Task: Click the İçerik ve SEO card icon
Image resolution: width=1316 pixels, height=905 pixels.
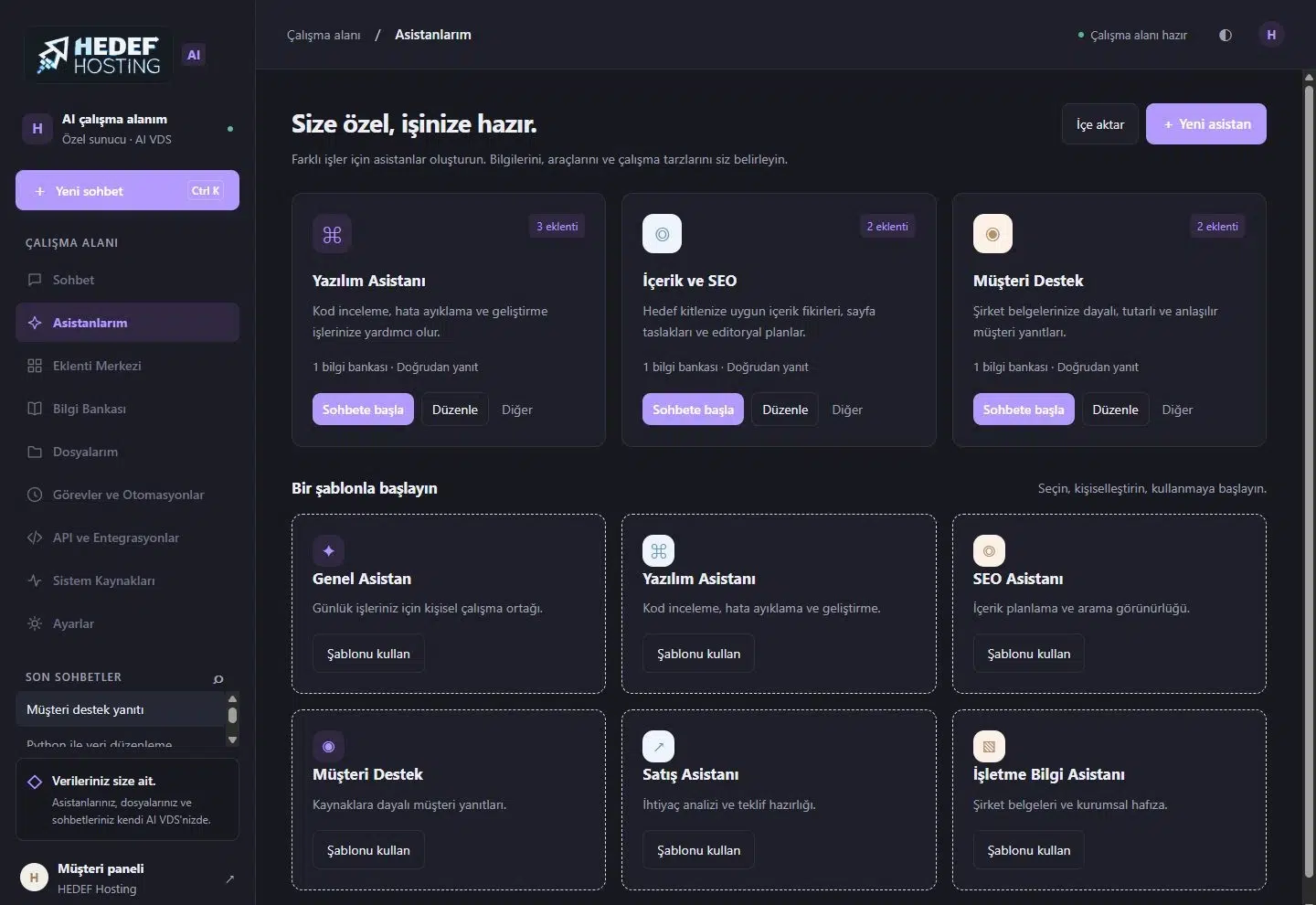Action: click(662, 234)
